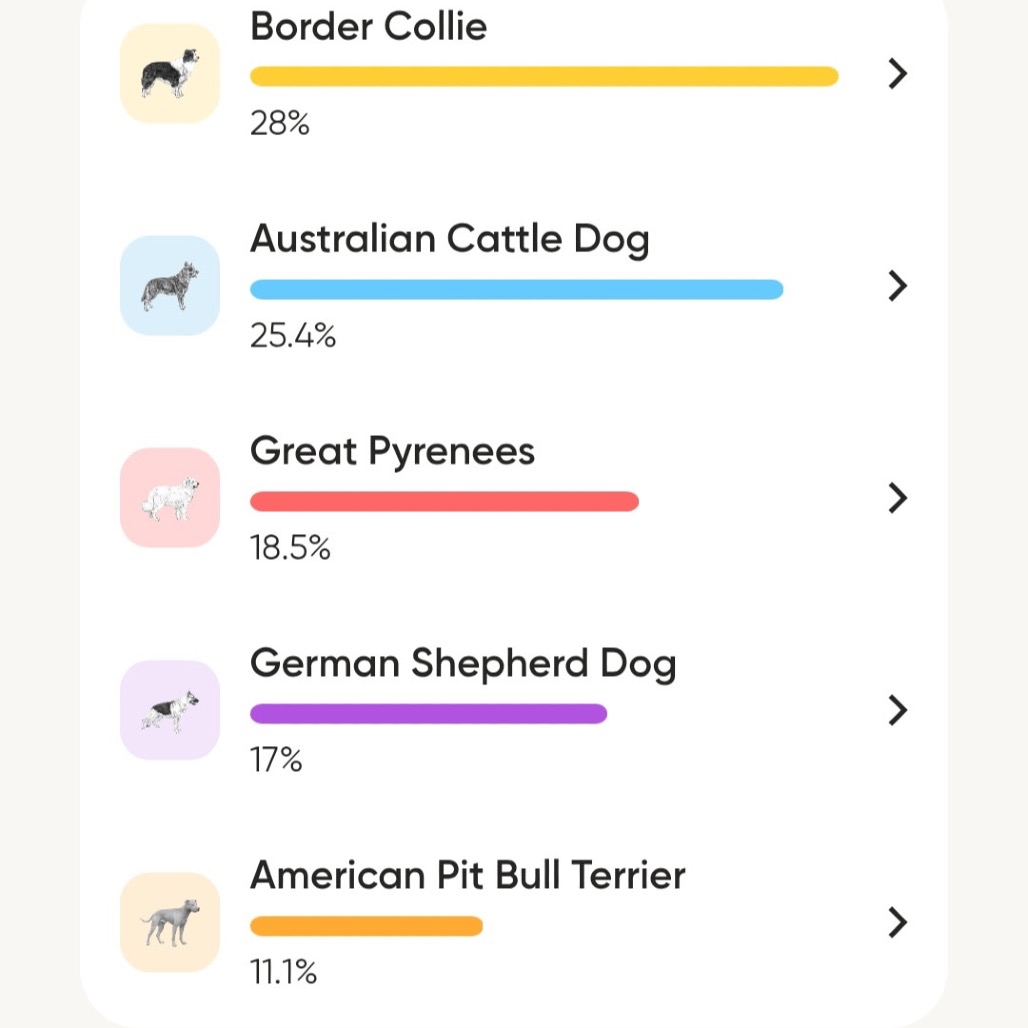
Task: Expand Border Collie details chevron
Action: (x=898, y=73)
